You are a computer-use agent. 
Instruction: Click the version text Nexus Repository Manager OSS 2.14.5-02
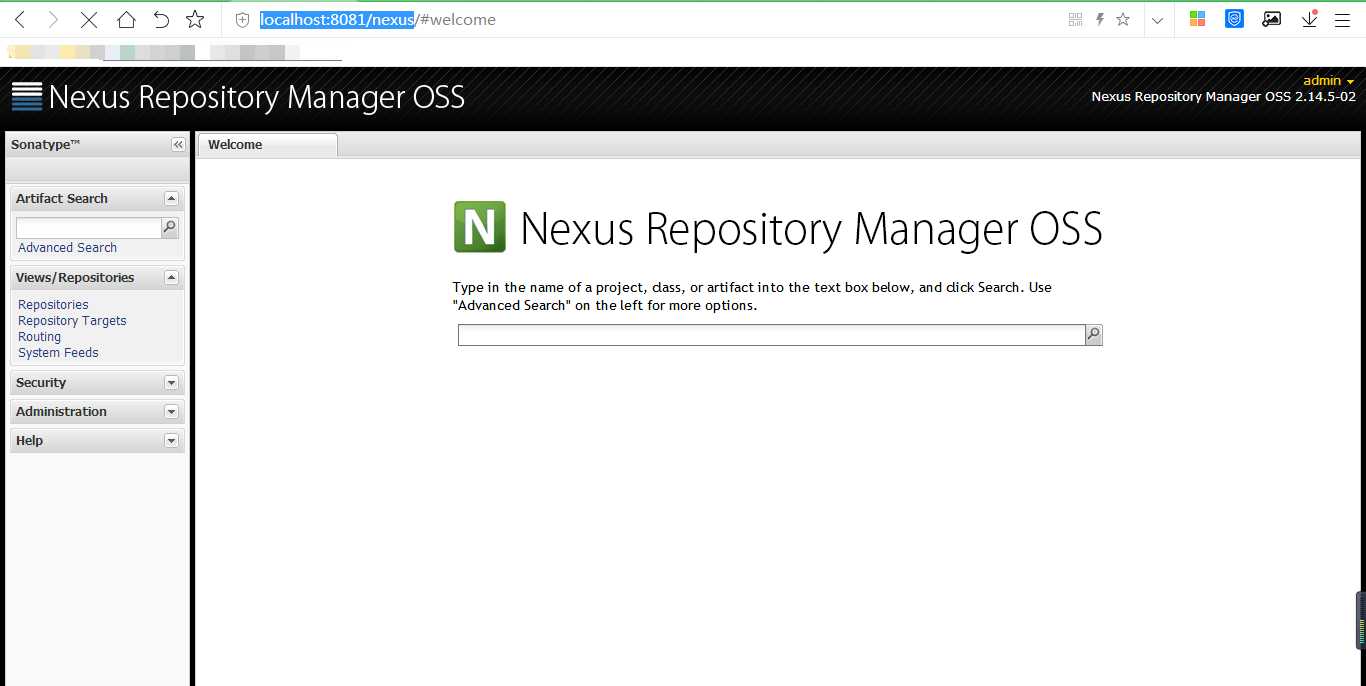click(1223, 97)
